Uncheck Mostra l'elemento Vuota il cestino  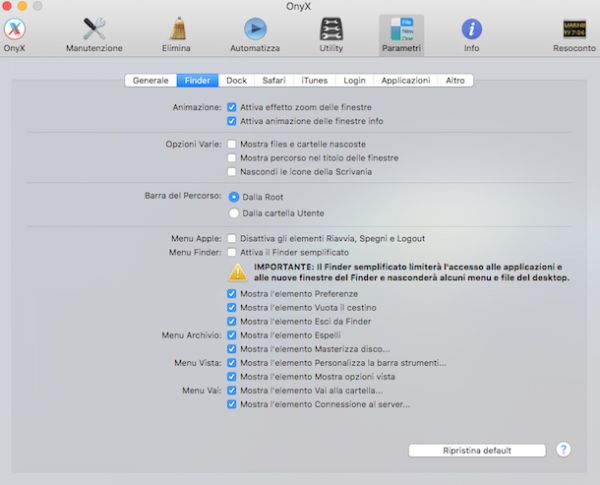coord(232,307)
